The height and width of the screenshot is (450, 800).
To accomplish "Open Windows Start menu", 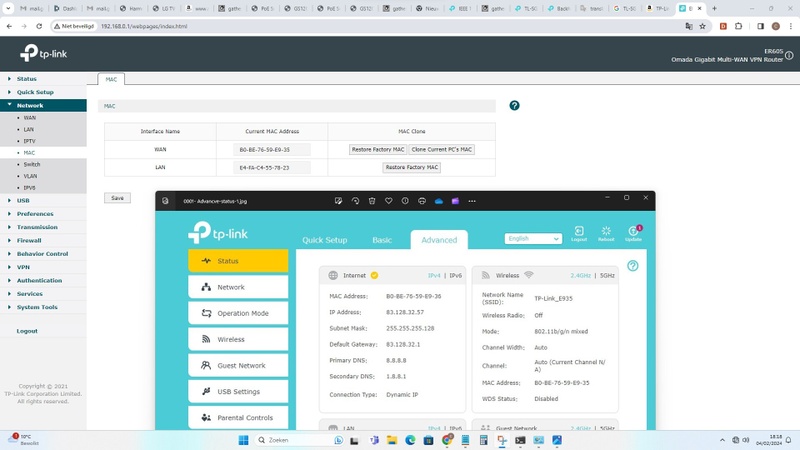I will tap(243, 440).
